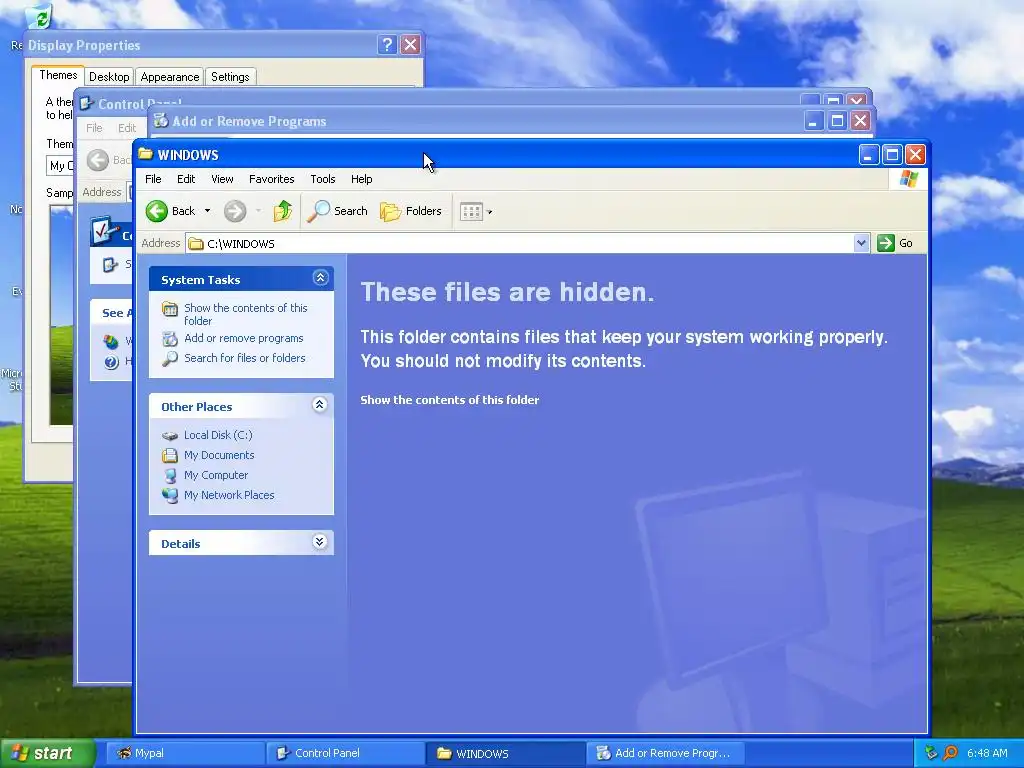Click the Display Properties help question button

pyautogui.click(x=387, y=44)
